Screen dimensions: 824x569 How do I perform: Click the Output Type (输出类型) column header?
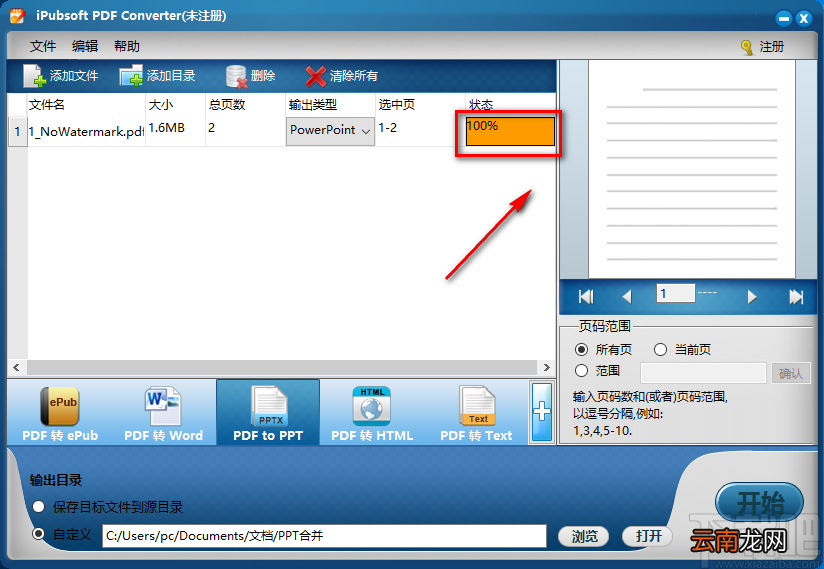point(330,105)
